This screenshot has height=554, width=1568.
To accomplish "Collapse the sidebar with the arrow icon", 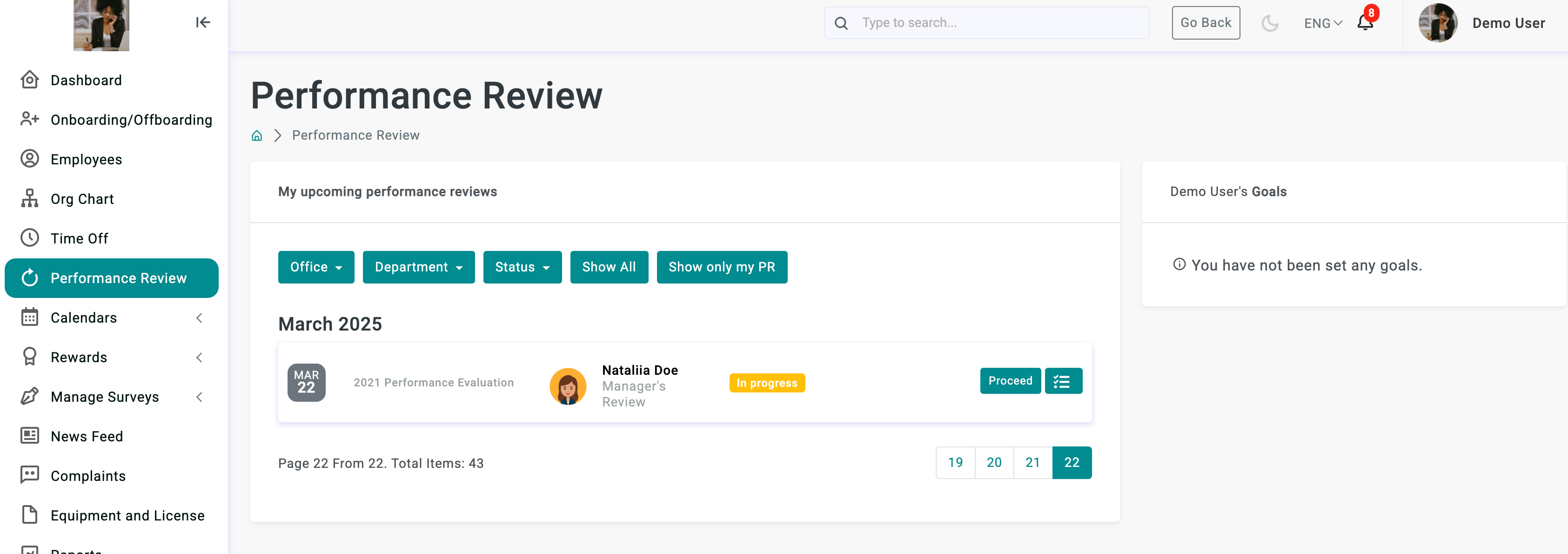I will 203,22.
